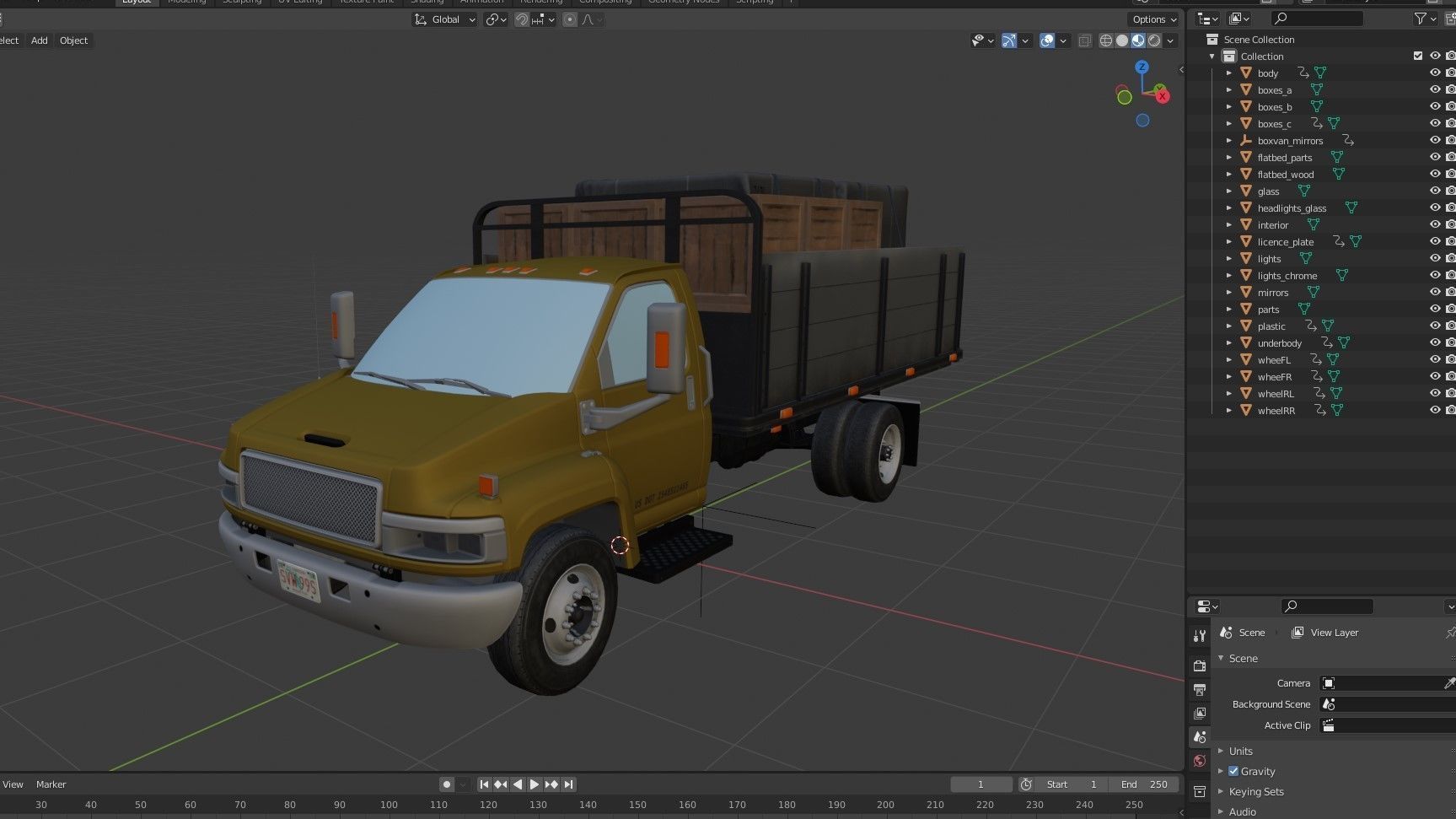Jump to end frame
The image size is (1456, 819).
click(569, 784)
